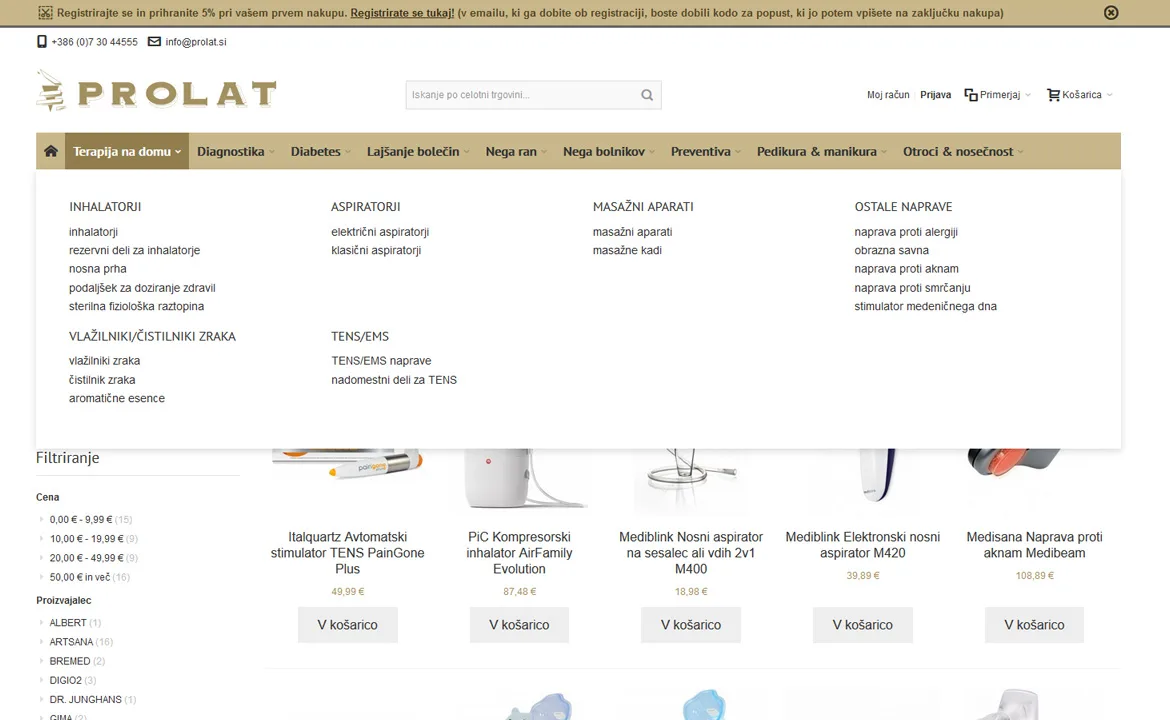The width and height of the screenshot is (1170, 720).
Task: Open rezervni deli za inhalatorje
Action: coord(134,251)
